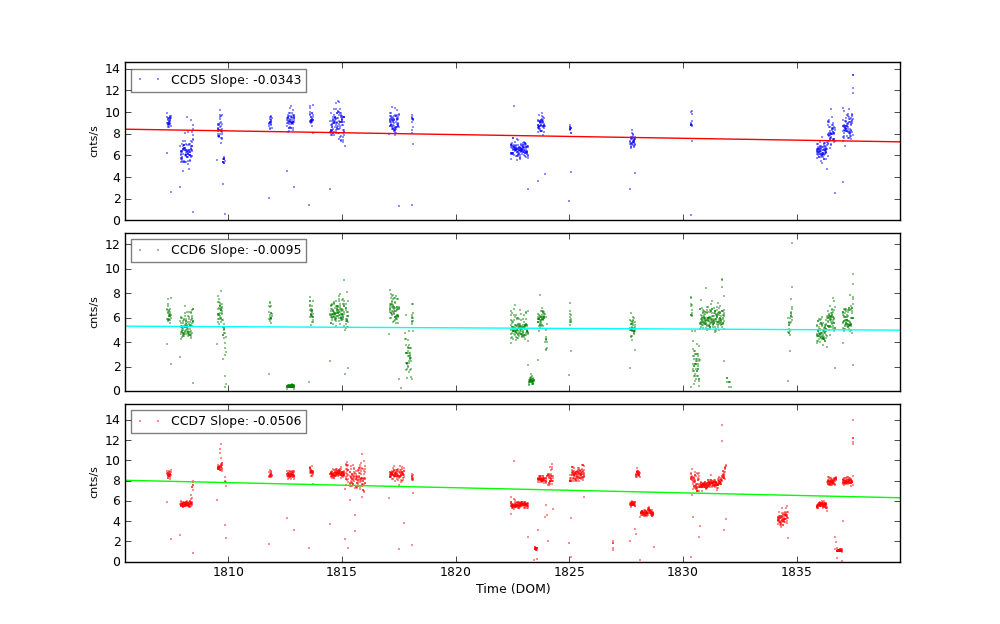Click the CCD5 Slope legend box
The height and width of the screenshot is (624, 1000).
[x=218, y=80]
